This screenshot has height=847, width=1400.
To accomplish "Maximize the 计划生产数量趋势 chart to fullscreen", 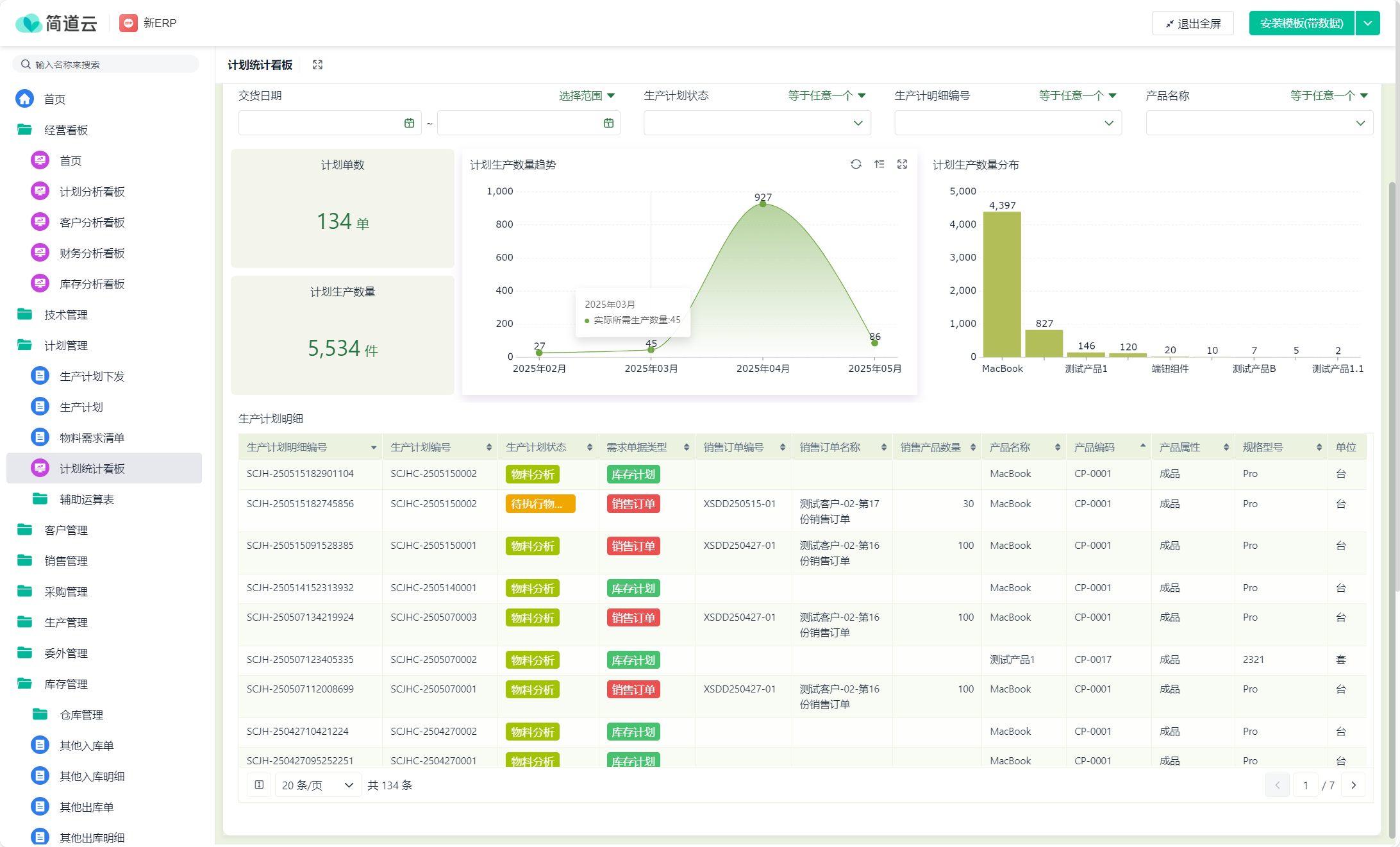I will point(902,165).
